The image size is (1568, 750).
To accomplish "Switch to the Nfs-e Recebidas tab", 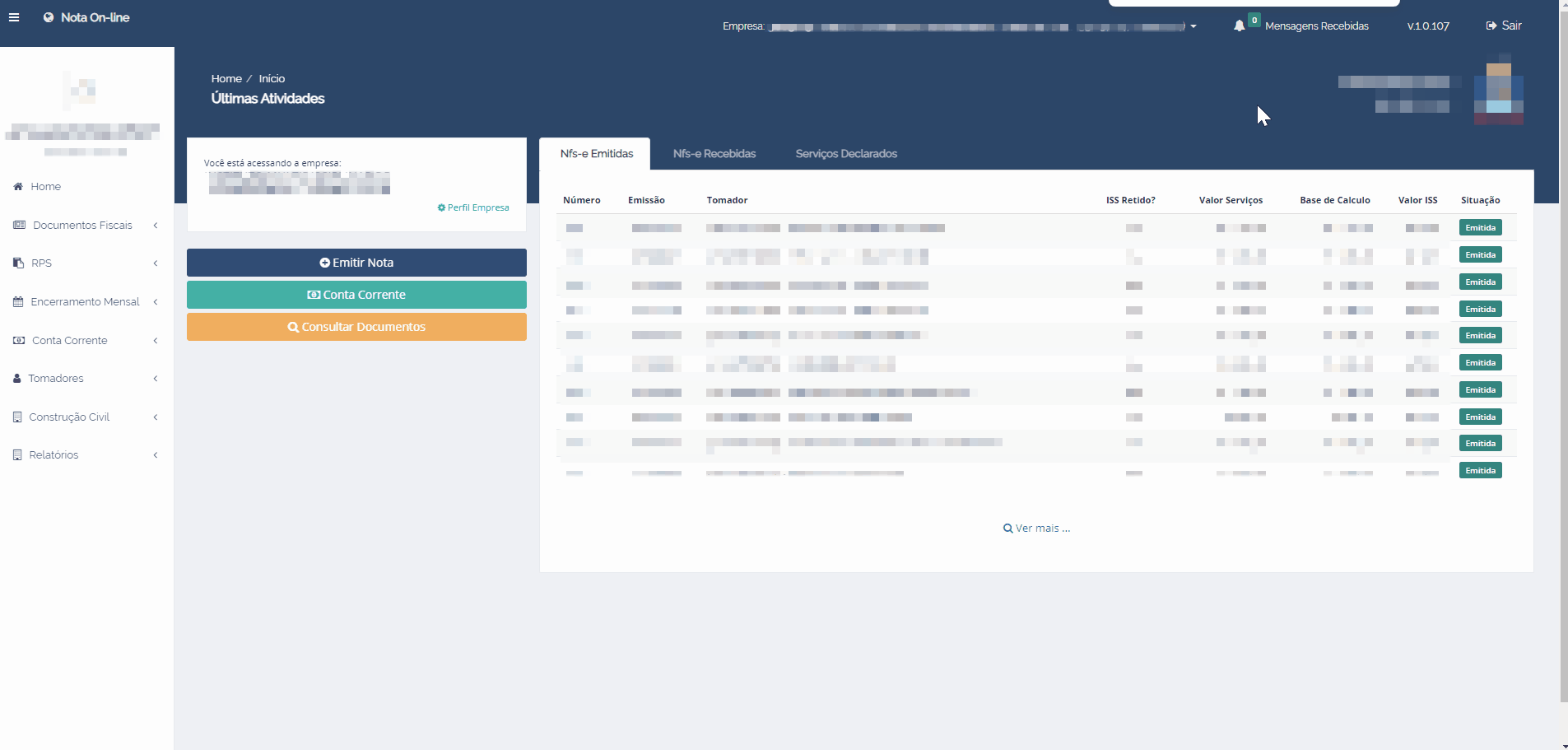I will [714, 154].
